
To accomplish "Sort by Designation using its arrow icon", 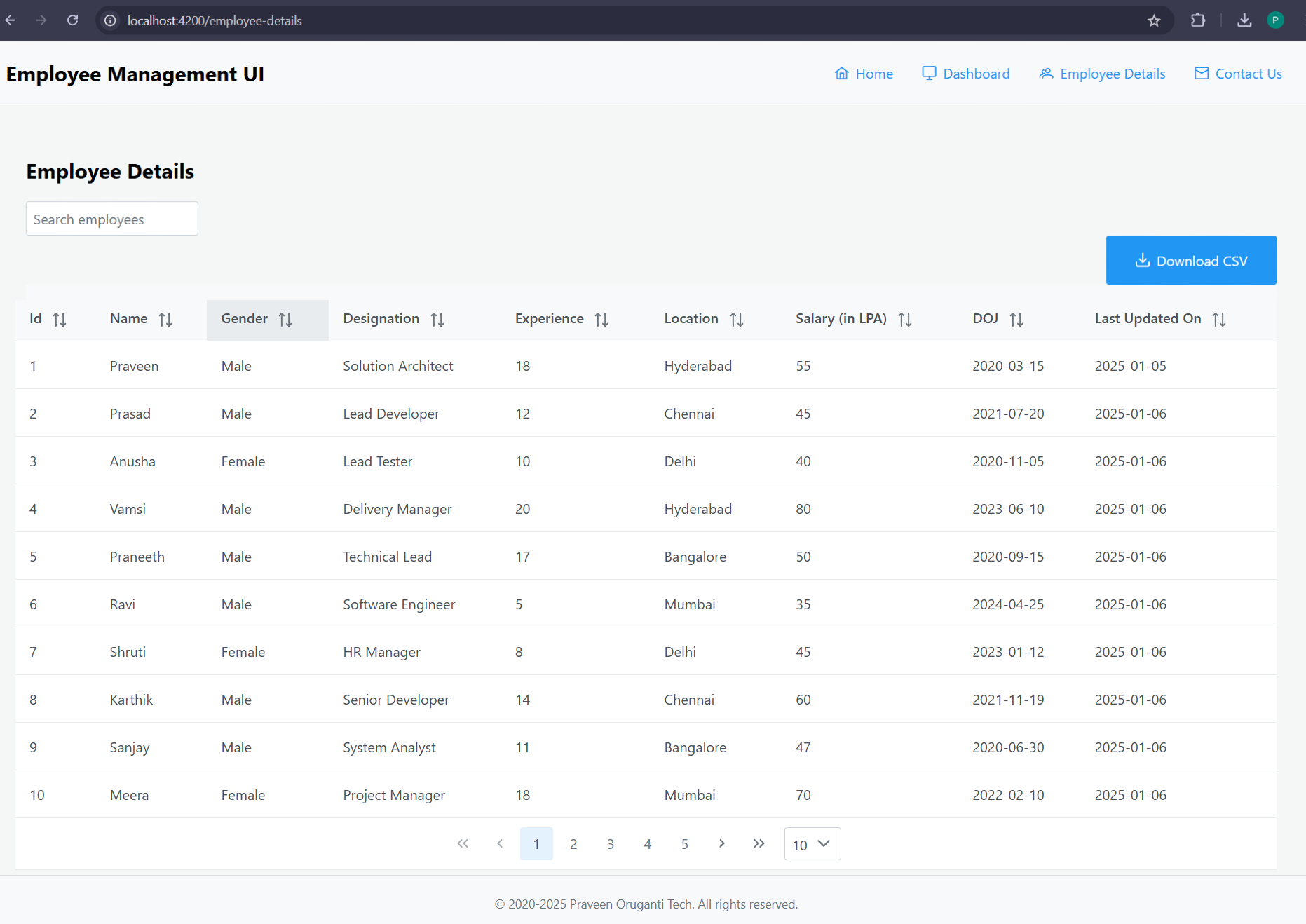I will 437,320.
